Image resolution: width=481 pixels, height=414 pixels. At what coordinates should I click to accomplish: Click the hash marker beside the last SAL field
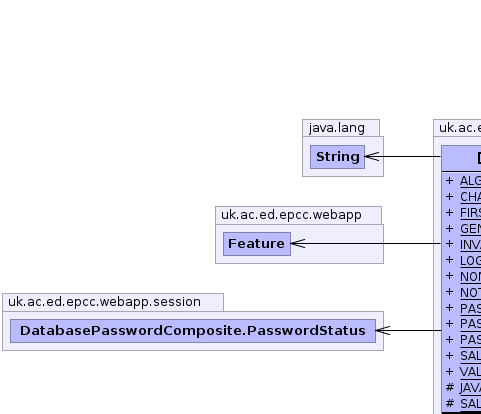(x=450, y=403)
